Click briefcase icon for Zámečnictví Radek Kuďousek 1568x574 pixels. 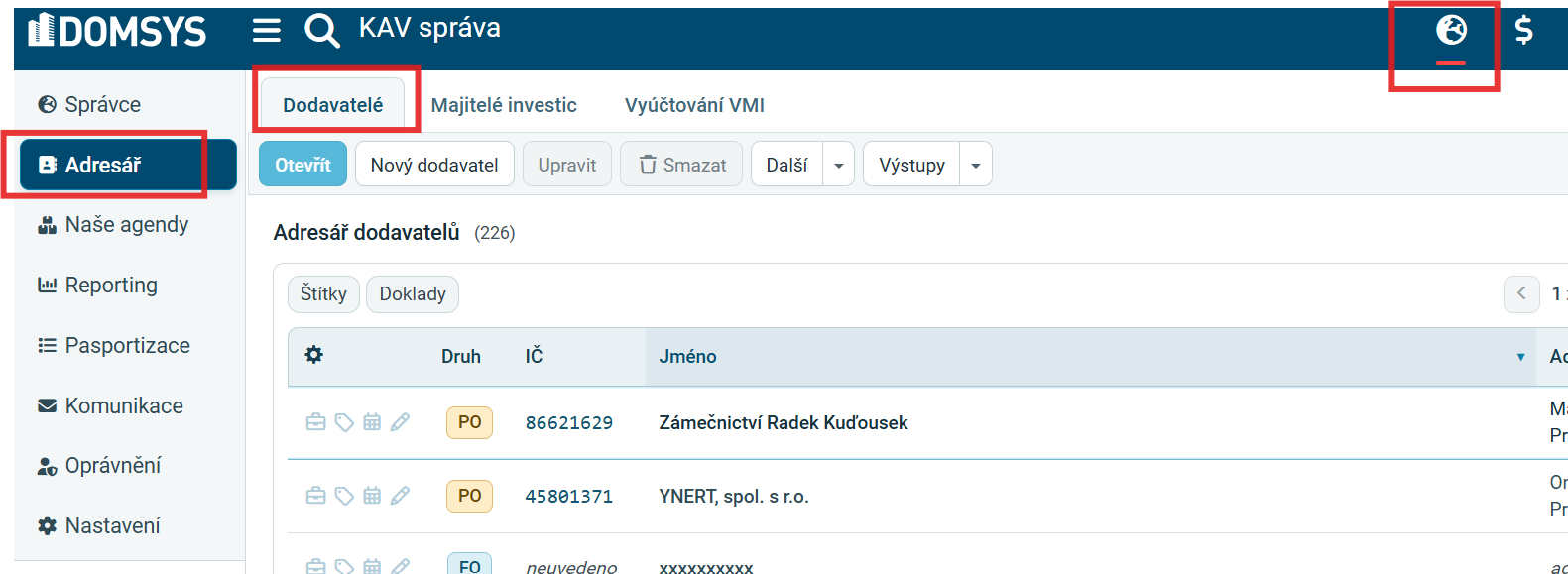click(315, 422)
